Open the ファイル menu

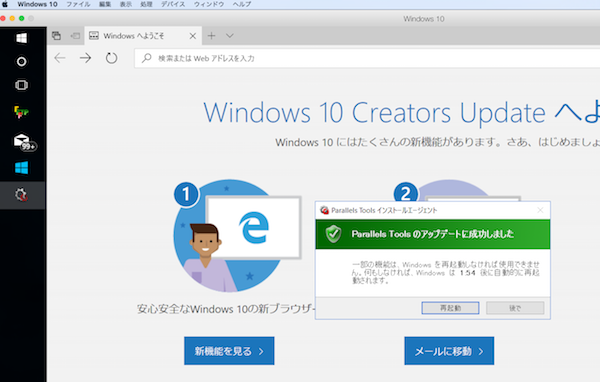pos(78,4)
